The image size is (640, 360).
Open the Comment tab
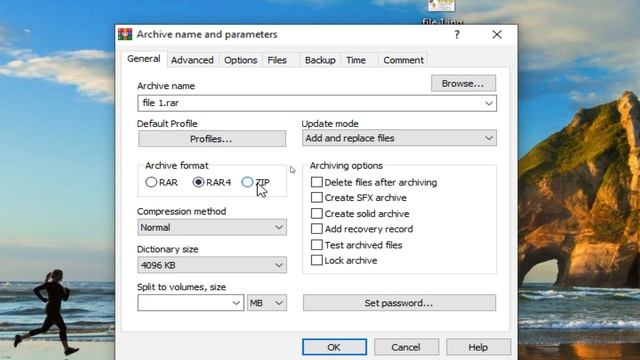coord(403,60)
